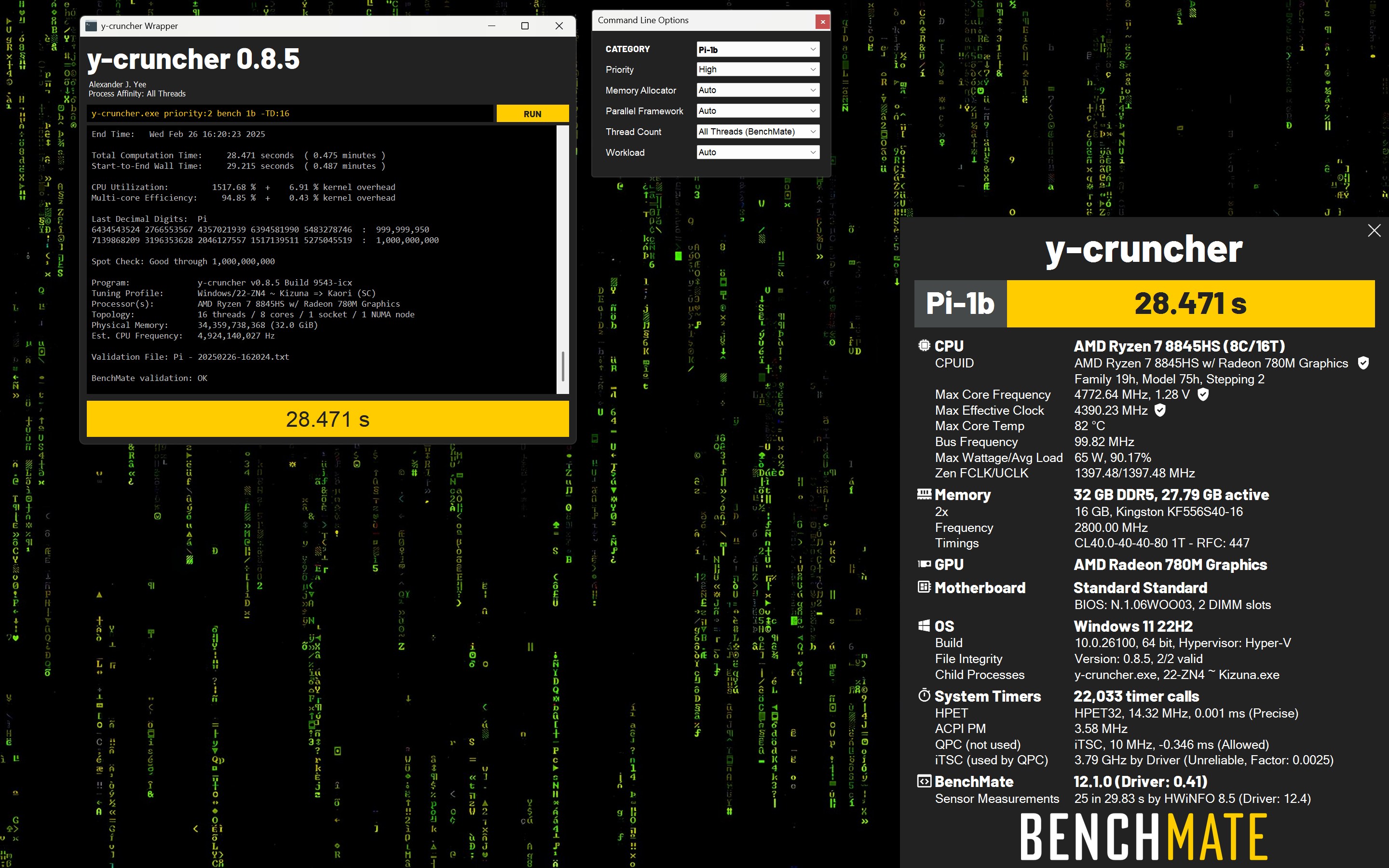Click the 'BIOS: N.1.06WOO03, 2 DIMM slots' line
This screenshot has height=868, width=1389.
(1172, 605)
